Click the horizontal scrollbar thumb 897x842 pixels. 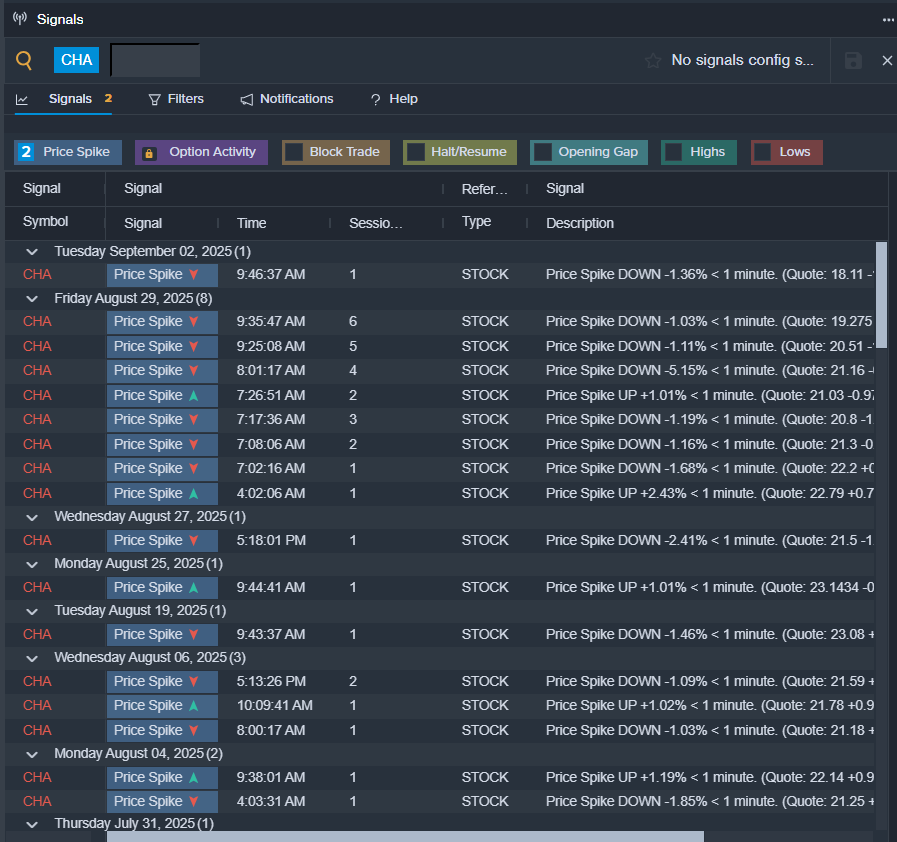[x=405, y=836]
